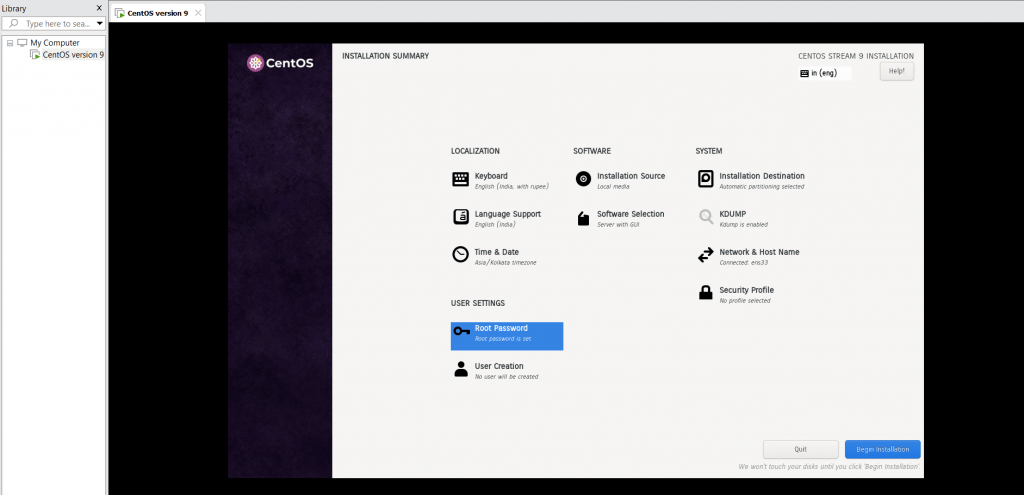Close the Library panel
Viewport: 1024px width, 495px height.
pyautogui.click(x=99, y=8)
